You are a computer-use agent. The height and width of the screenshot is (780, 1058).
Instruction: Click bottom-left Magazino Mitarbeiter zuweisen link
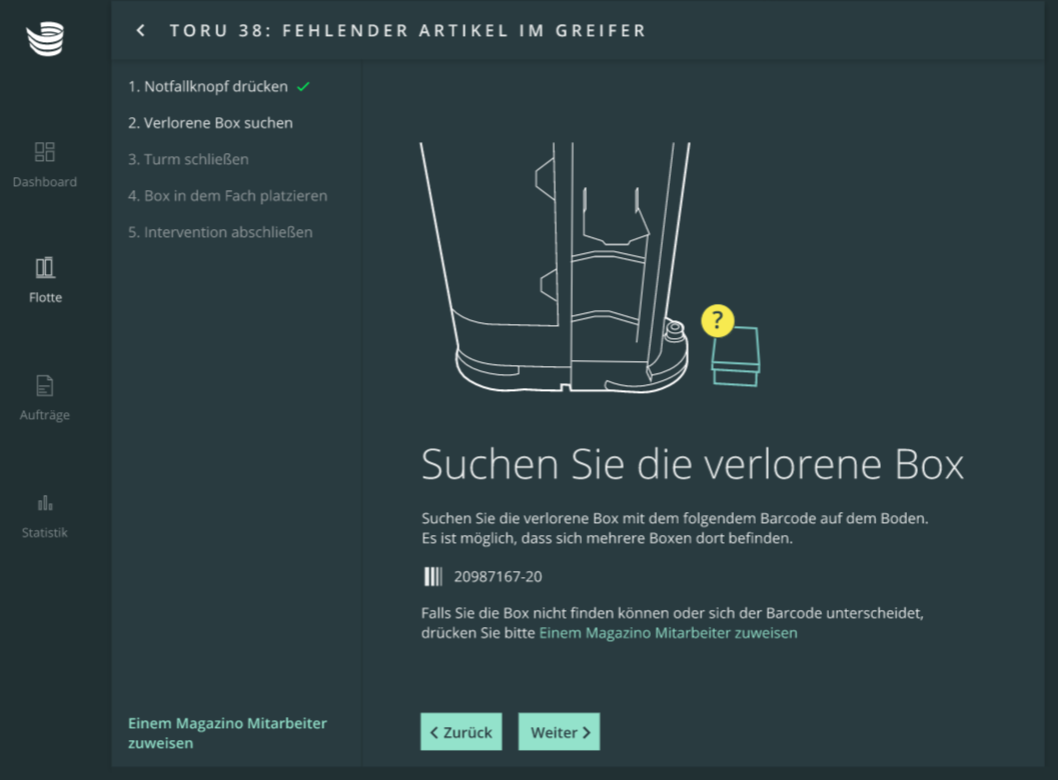click(x=227, y=732)
